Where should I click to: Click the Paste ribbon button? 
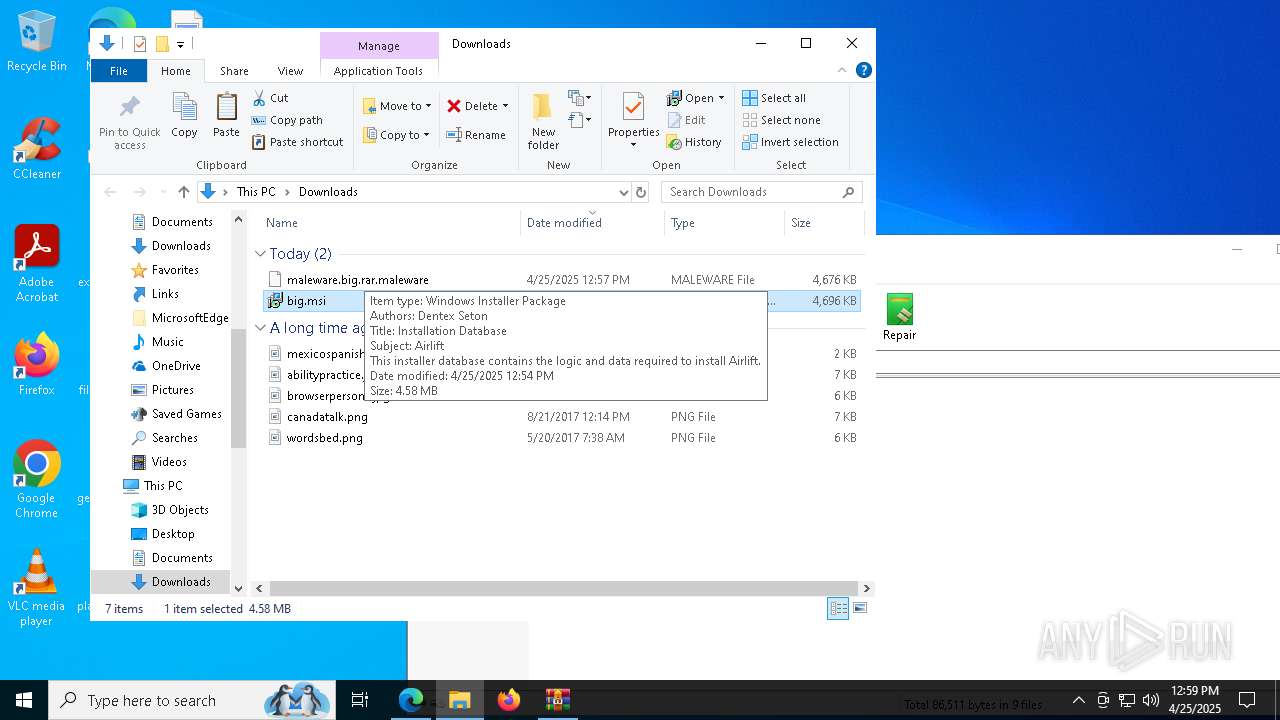[227, 115]
